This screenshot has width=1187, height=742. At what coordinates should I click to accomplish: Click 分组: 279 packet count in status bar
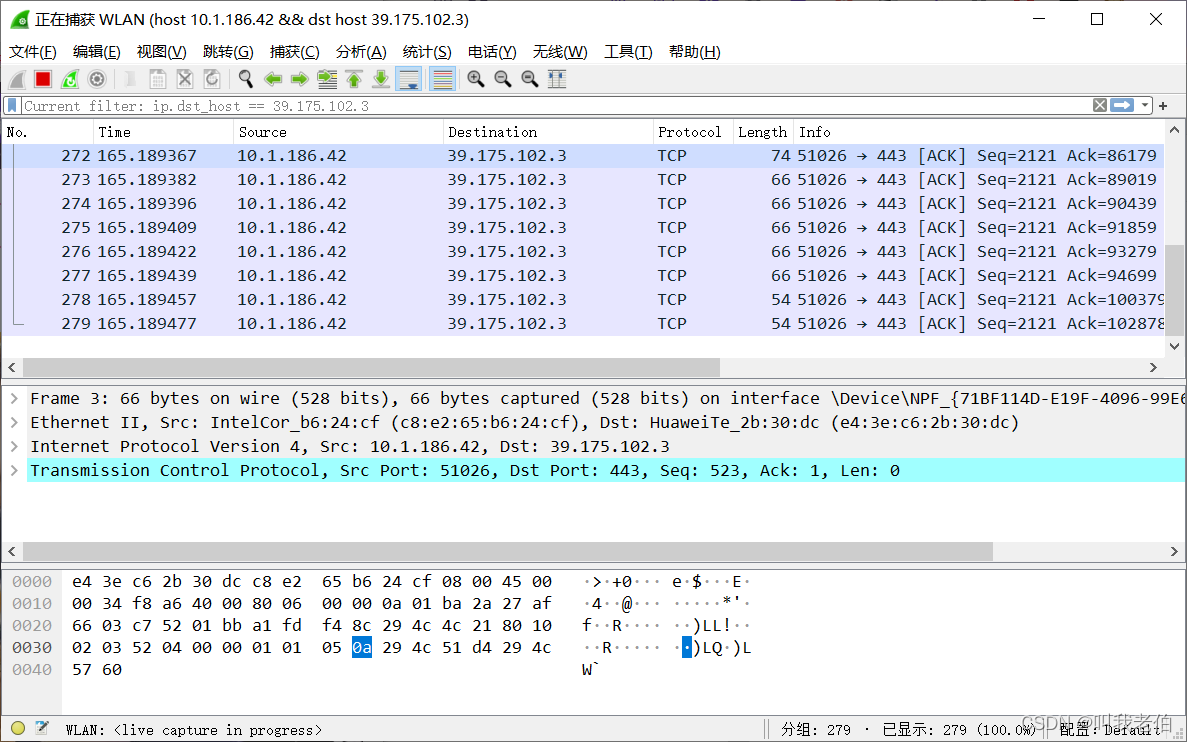[816, 730]
